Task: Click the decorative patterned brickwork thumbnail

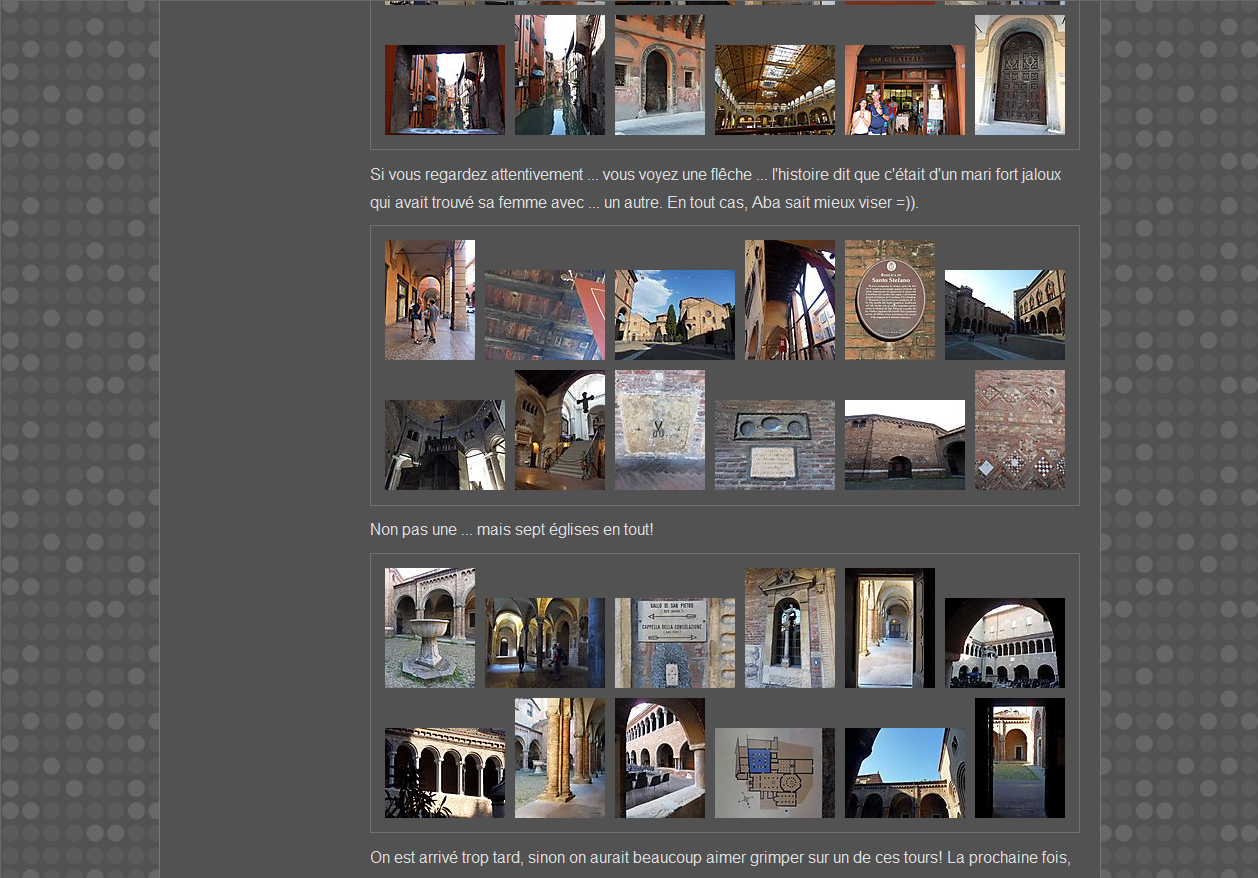Action: (1019, 430)
